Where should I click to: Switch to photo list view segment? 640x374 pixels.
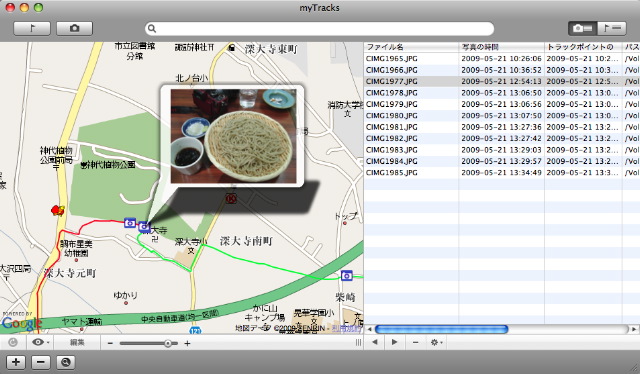(582, 28)
